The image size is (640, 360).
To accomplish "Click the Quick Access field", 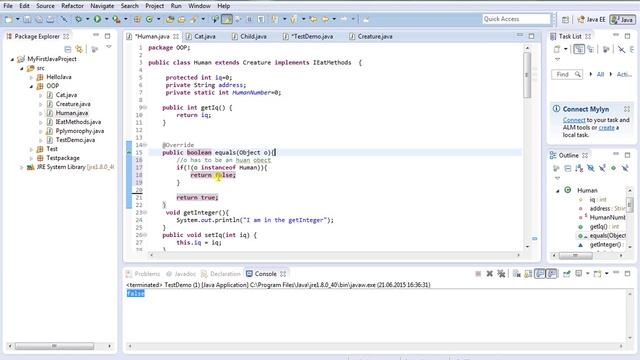I will point(516,19).
